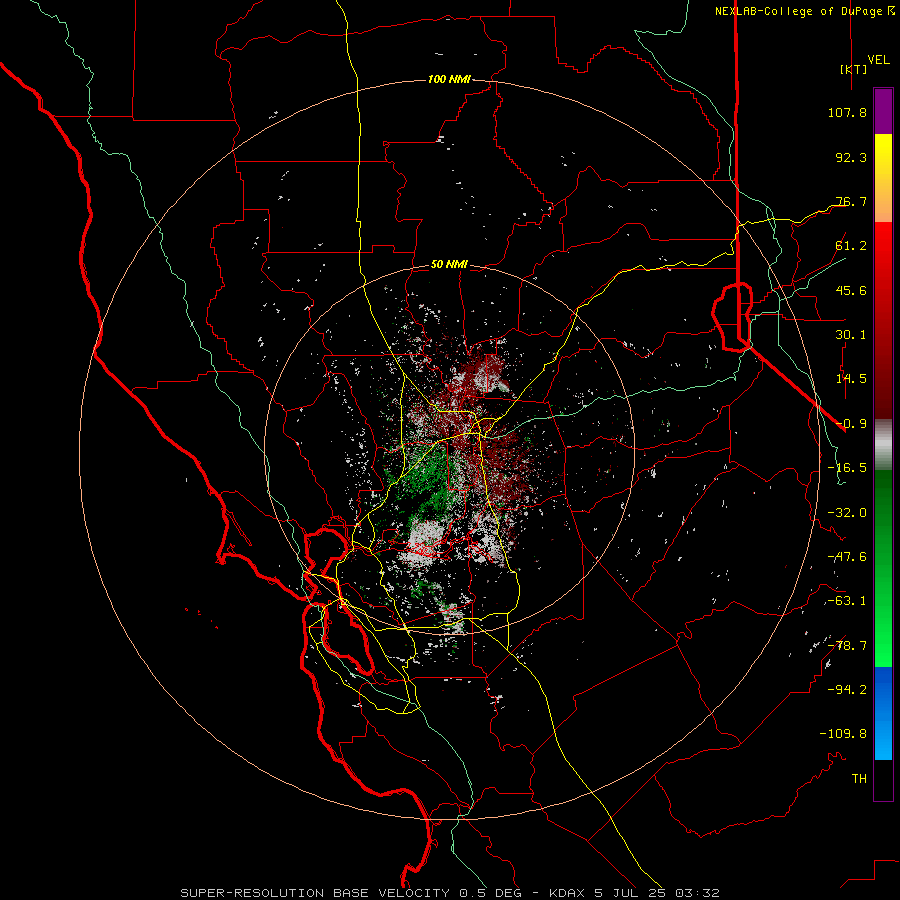Image resolution: width=900 pixels, height=900 pixels.
Task: Click the -78.7 legend value
Action: (x=847, y=646)
